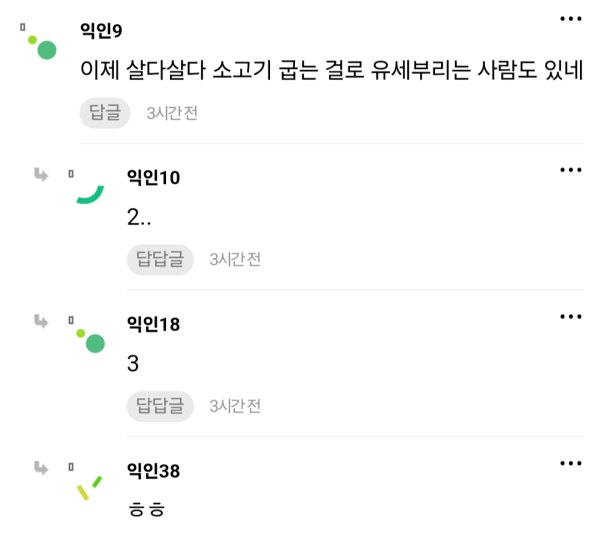The height and width of the screenshot is (533, 600).
Task: Click 익인38's yellow-green lines profile avatar
Action: pos(90,488)
